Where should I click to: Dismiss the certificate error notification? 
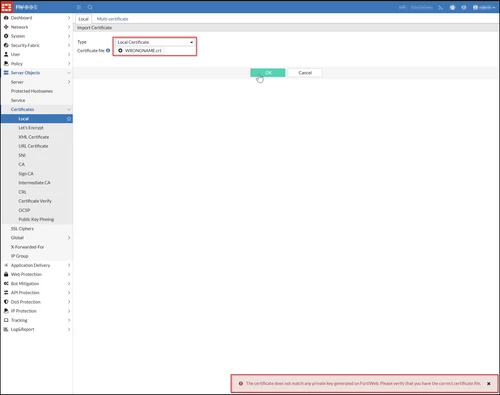(x=489, y=384)
